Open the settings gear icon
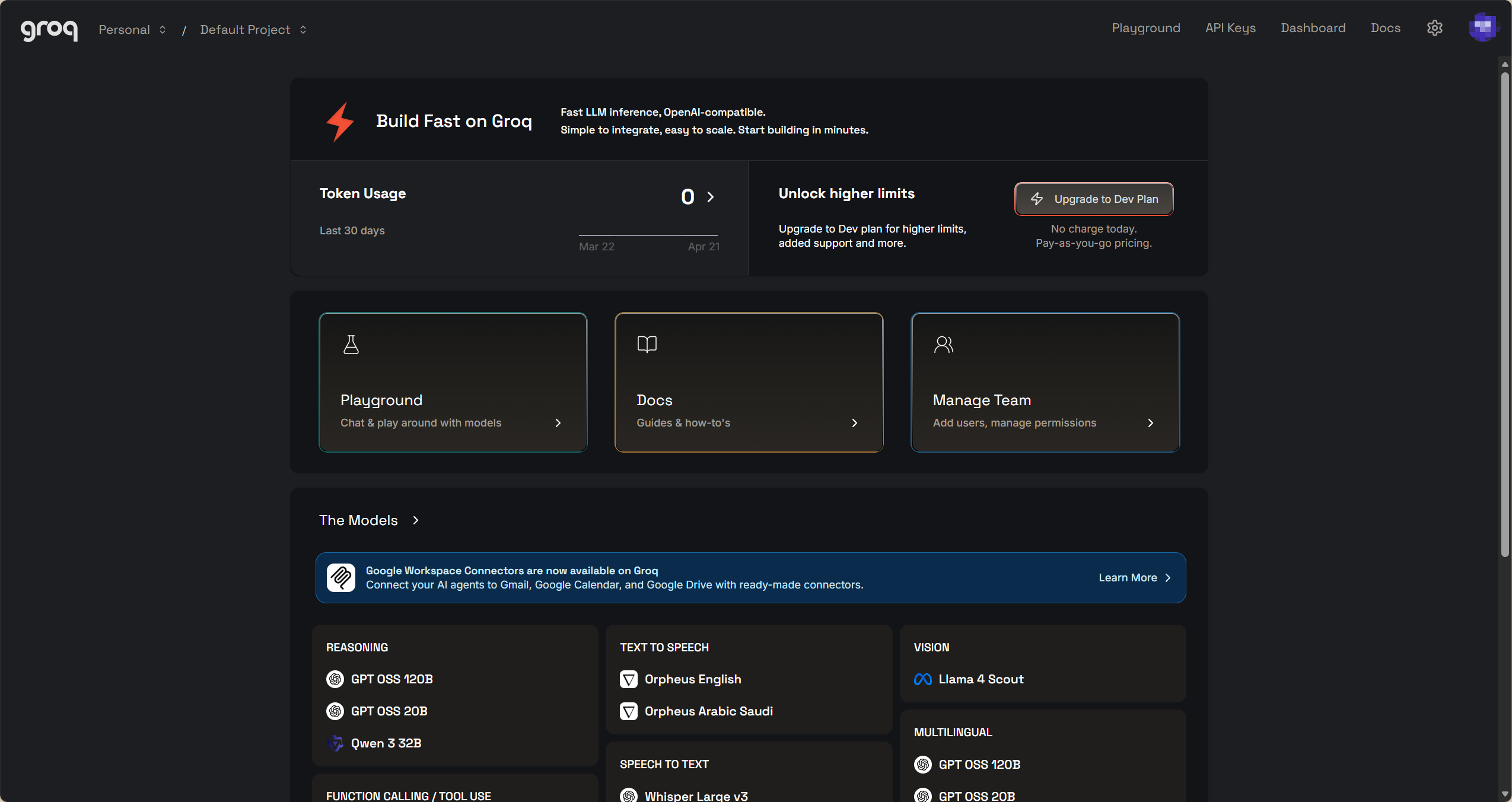 tap(1434, 28)
